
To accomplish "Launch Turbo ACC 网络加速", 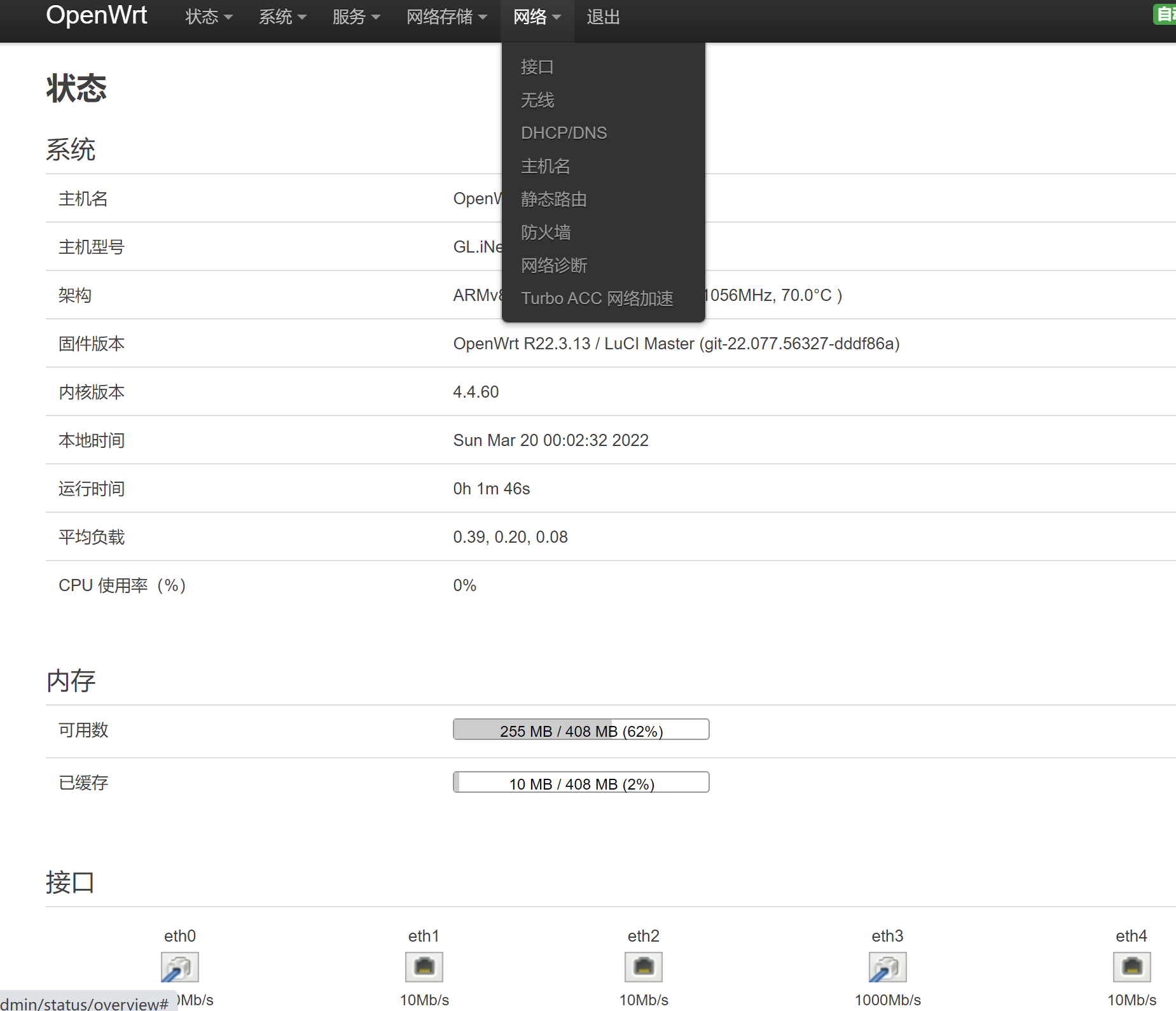I will tap(597, 298).
